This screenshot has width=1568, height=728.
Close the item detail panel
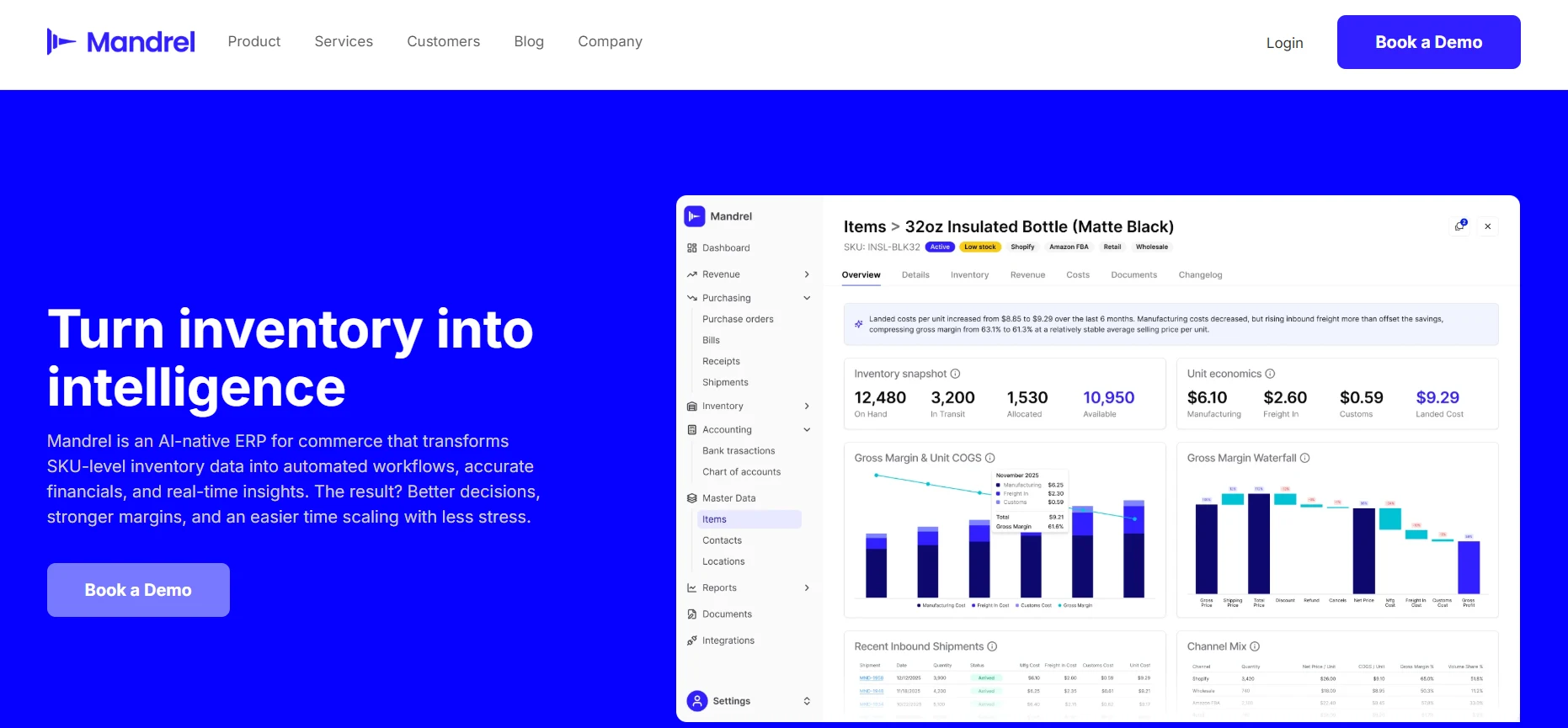(1488, 226)
